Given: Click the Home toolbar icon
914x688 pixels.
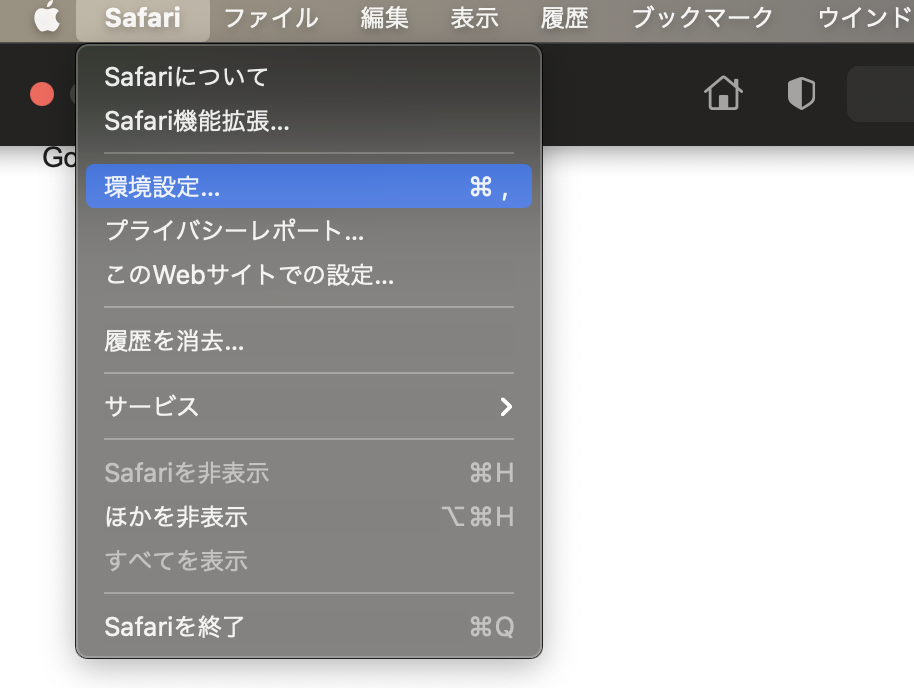Looking at the screenshot, I should click(723, 93).
